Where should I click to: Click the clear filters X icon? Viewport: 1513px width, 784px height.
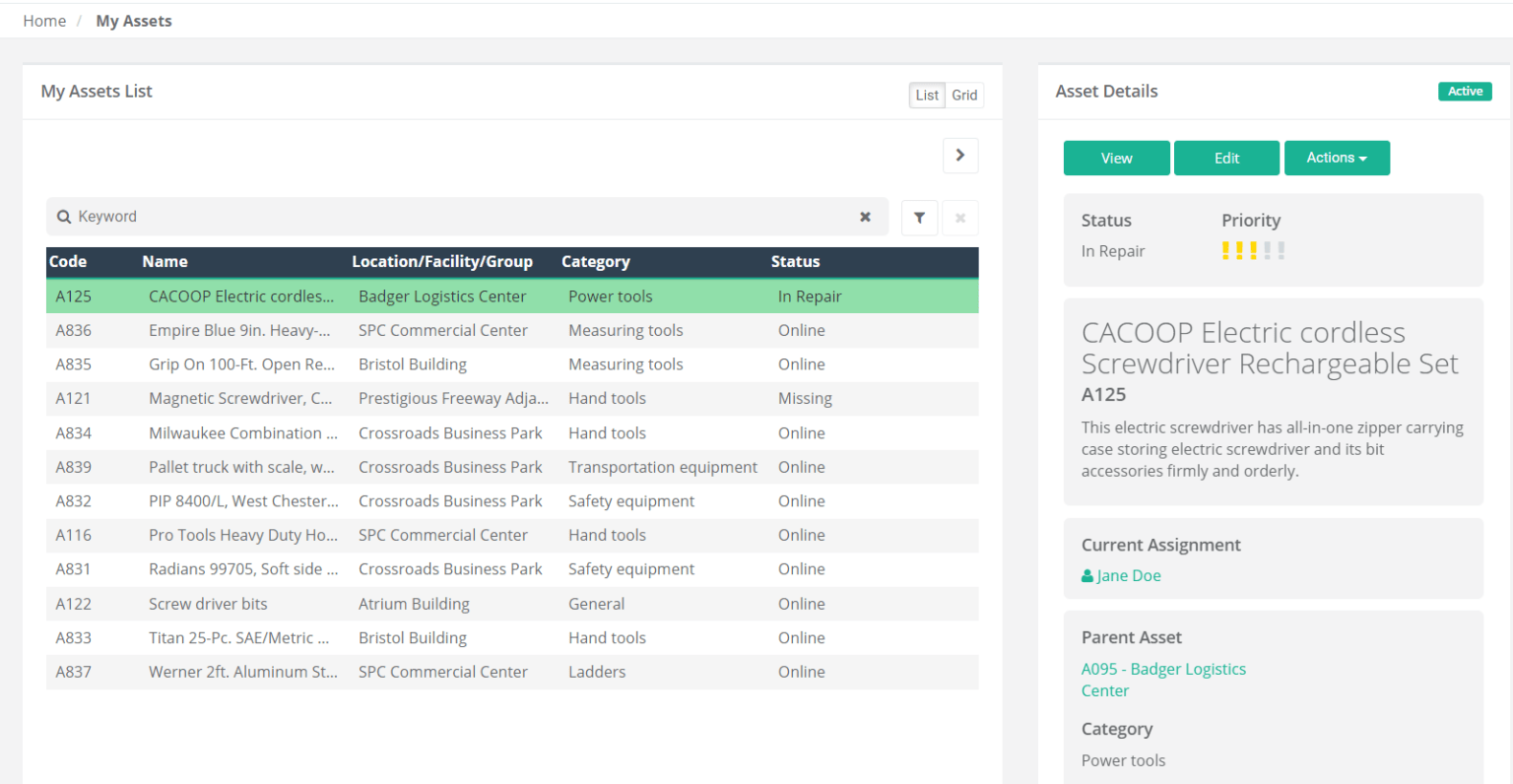tap(959, 217)
